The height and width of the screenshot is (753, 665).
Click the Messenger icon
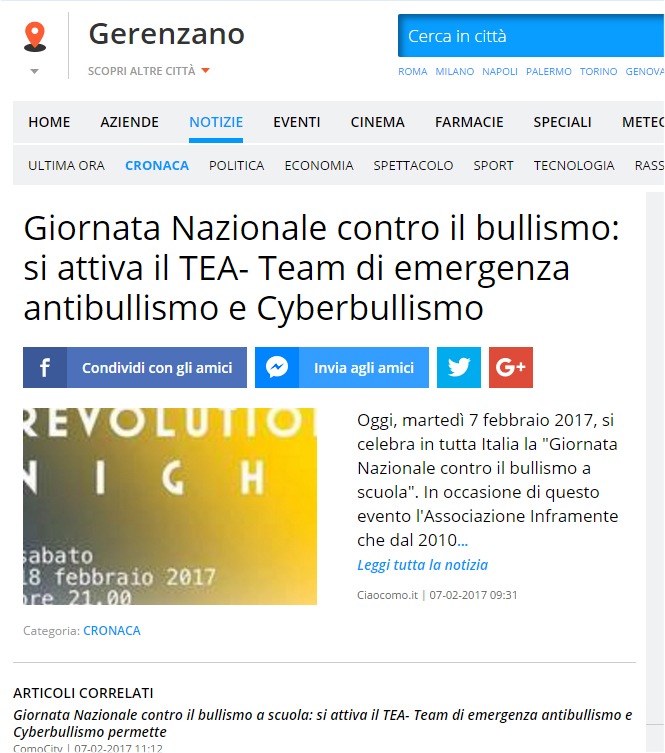point(277,367)
